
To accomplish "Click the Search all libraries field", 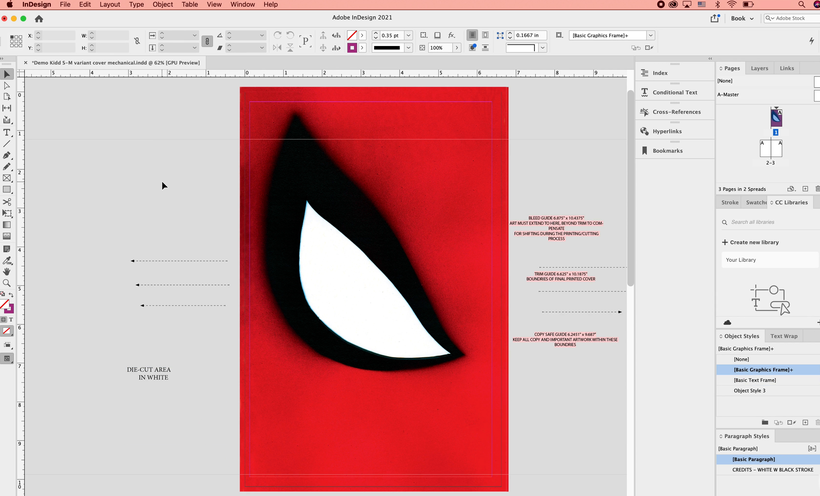I will 769,222.
